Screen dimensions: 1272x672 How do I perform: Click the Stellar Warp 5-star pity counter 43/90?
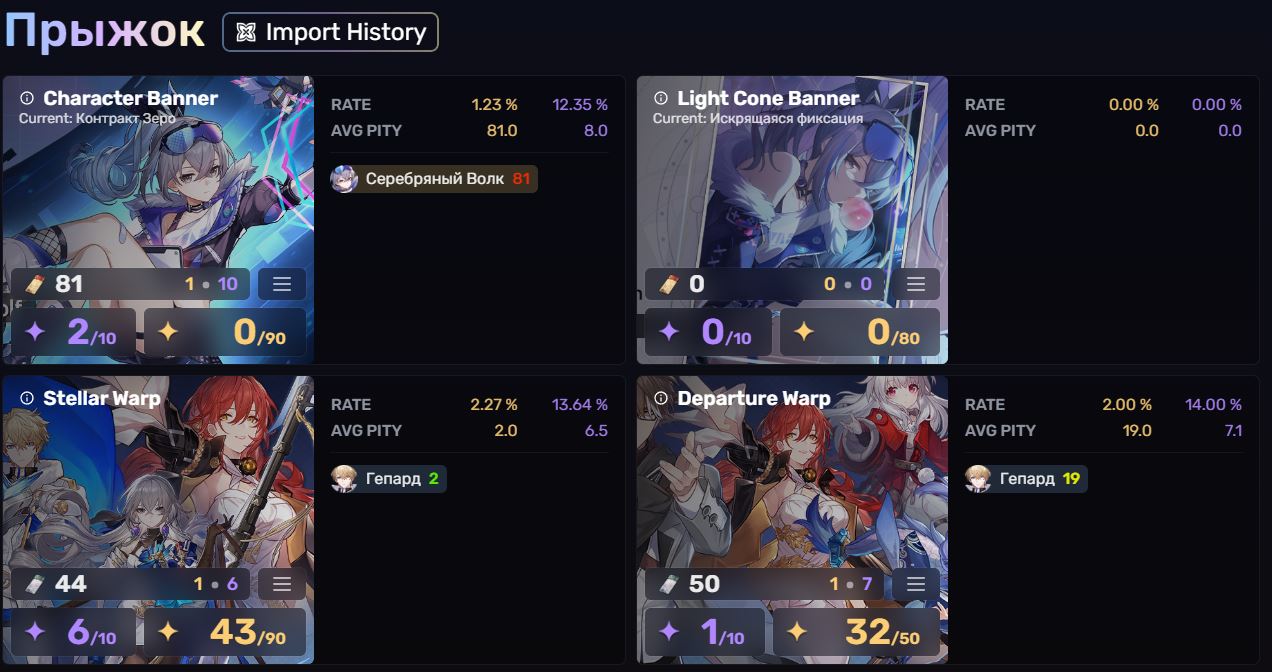click(224, 632)
